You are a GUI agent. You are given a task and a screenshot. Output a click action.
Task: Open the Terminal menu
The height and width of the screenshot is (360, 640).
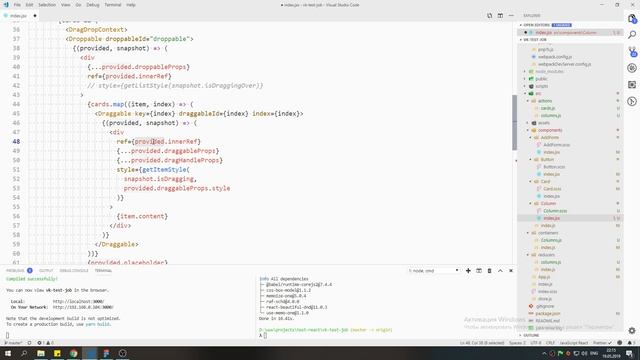[x=113, y=5]
